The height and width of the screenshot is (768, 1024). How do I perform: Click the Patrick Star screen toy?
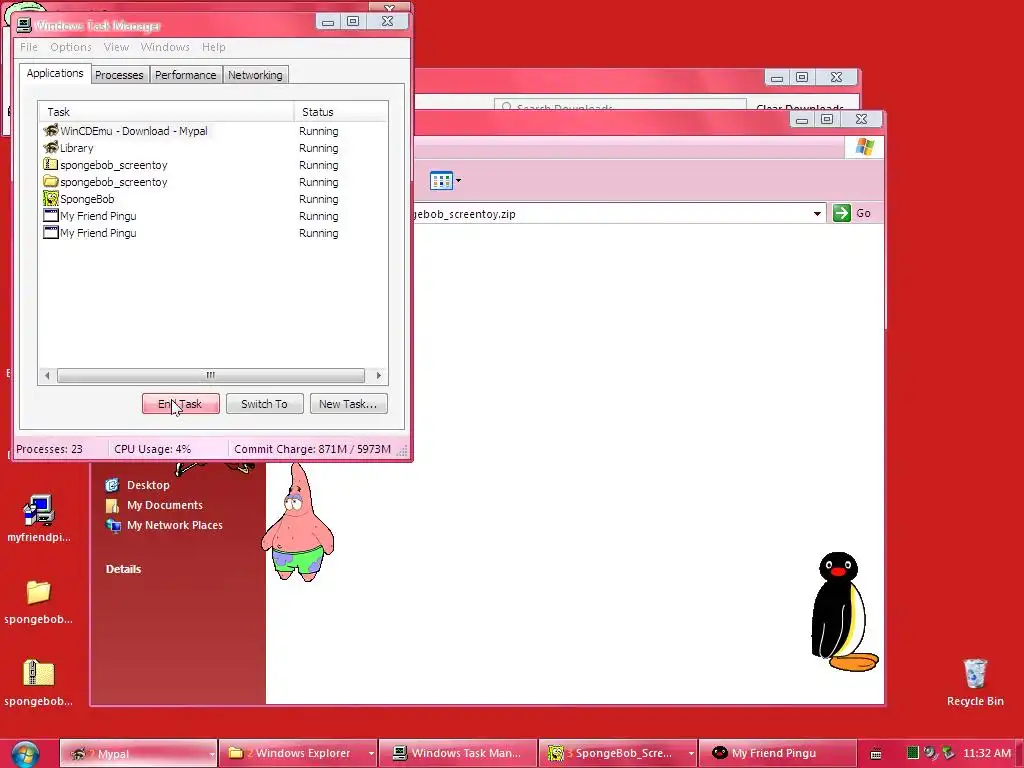point(298,522)
